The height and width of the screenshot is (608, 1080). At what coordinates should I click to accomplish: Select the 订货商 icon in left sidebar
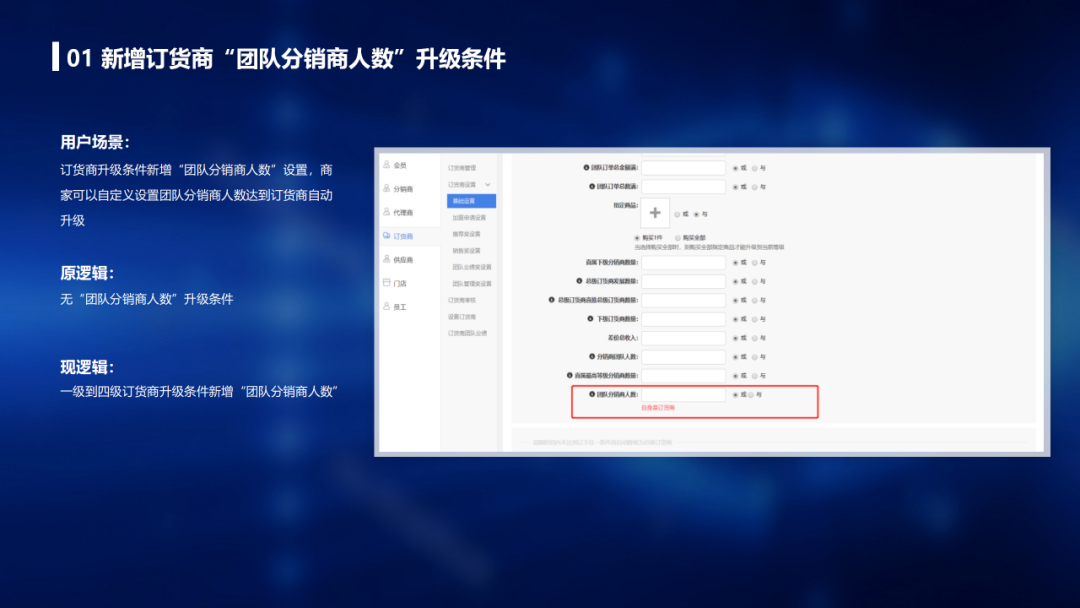point(387,236)
